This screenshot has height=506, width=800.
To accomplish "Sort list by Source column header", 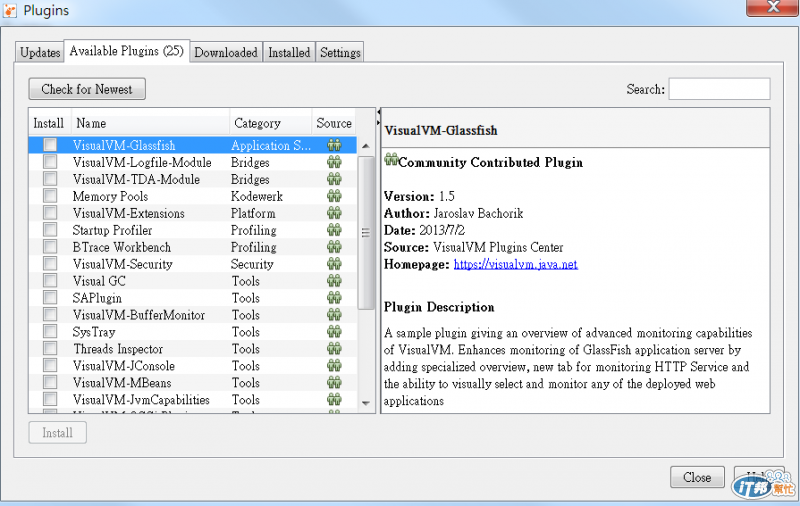I will click(x=334, y=123).
